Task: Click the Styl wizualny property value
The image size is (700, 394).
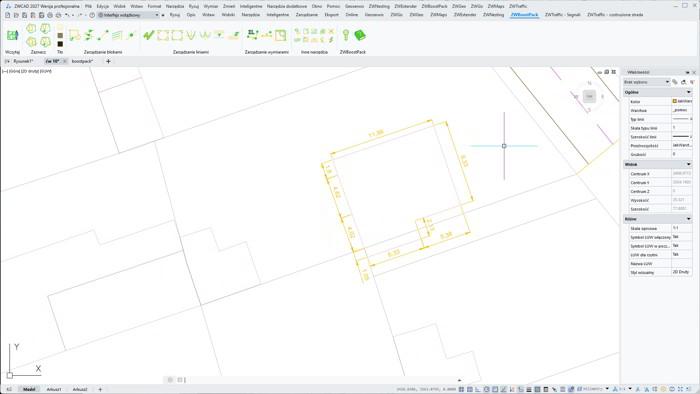Action: [x=682, y=272]
